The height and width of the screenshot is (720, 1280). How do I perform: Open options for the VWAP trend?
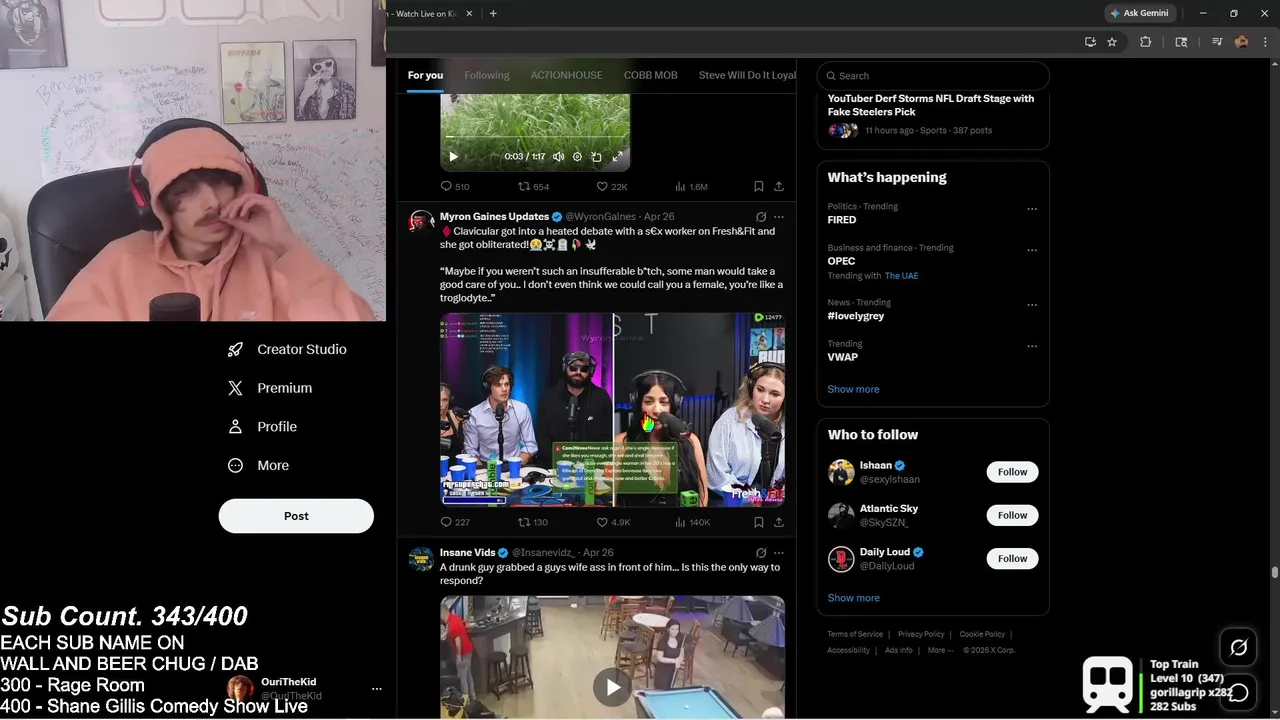coord(1032,346)
